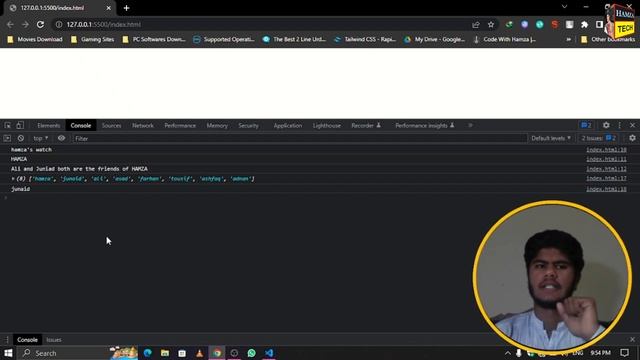Click the console Filter input field
Viewport: 640px width, 360px height.
pyautogui.click(x=300, y=138)
